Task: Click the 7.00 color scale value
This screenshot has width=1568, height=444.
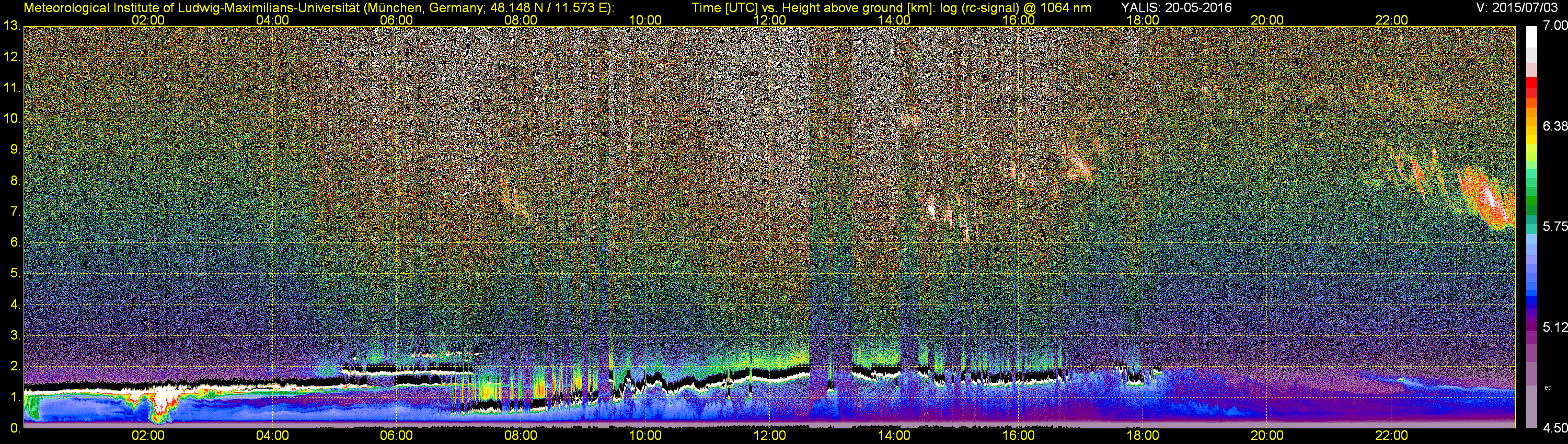Action: 1555,26
